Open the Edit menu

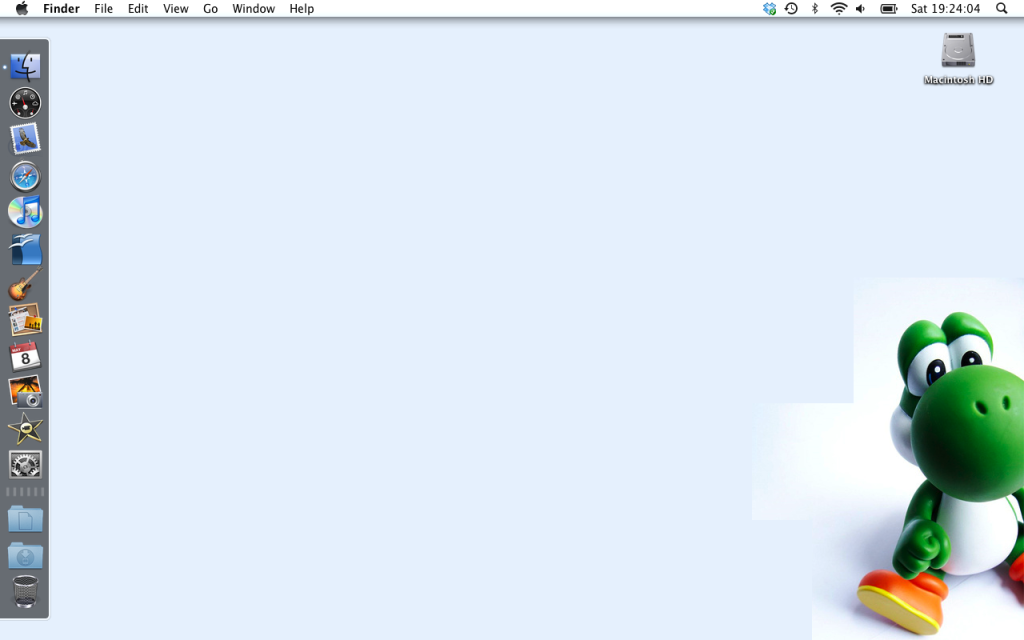[x=138, y=8]
